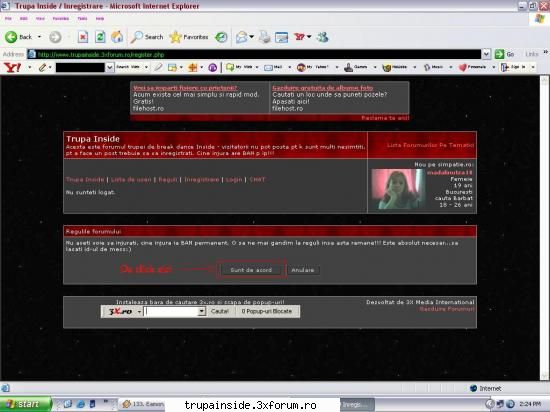This screenshot has height=412, width=550.
Task: Click the Sunt de acord button
Action: pyautogui.click(x=251, y=270)
